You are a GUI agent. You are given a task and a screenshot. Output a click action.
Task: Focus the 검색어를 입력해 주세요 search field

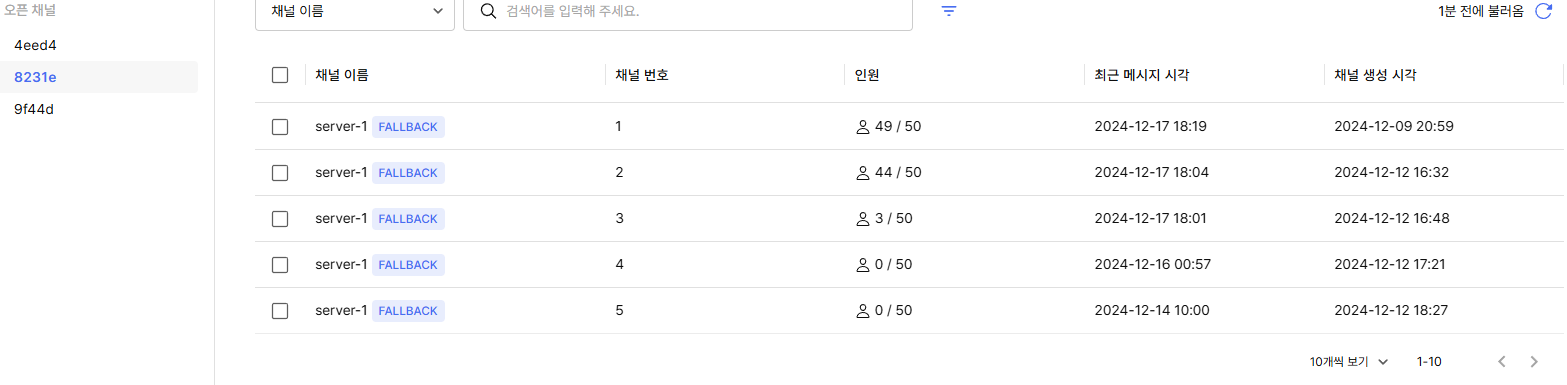coord(688,12)
